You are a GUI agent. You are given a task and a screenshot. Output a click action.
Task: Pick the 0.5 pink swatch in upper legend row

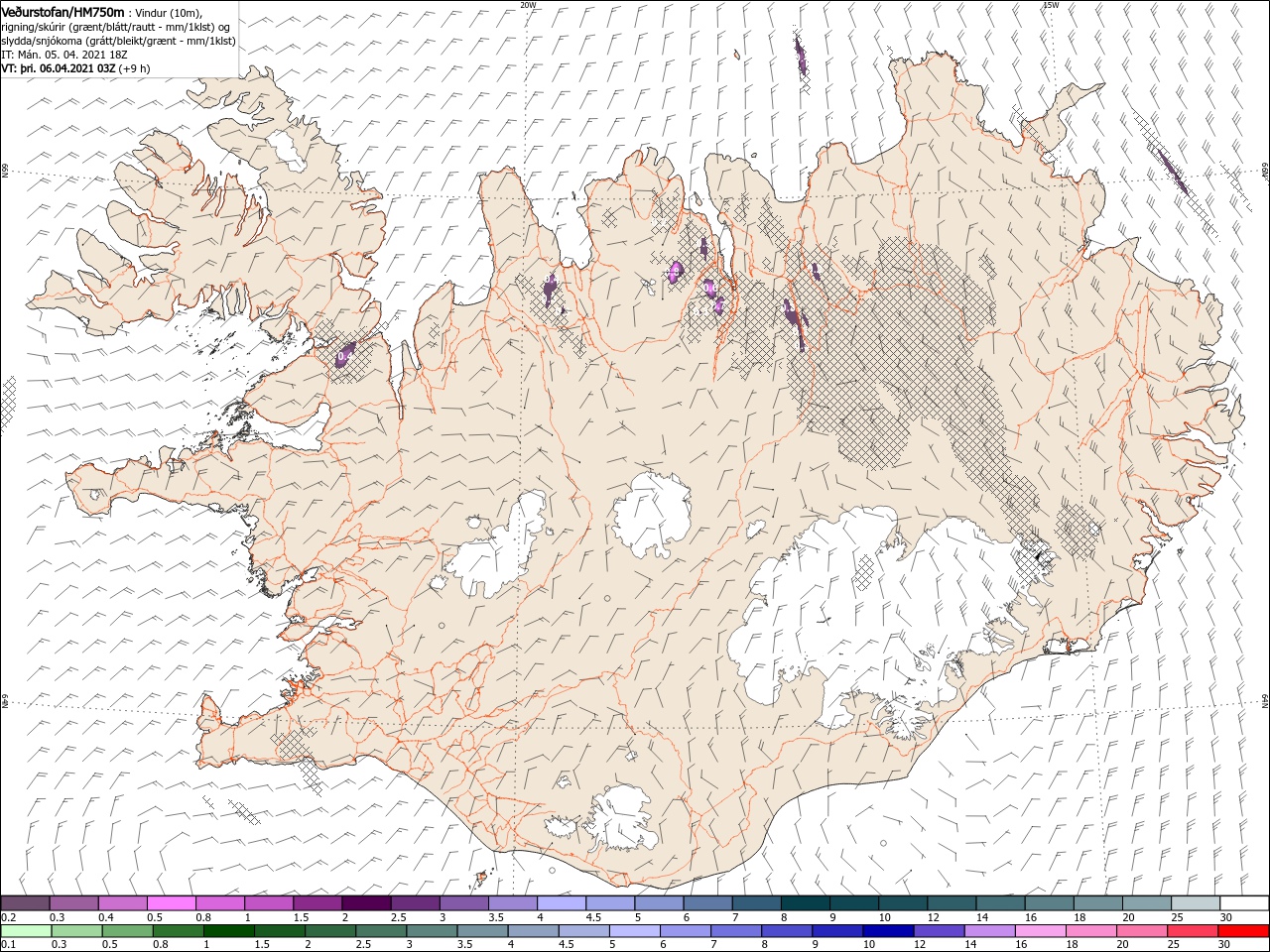point(171,903)
